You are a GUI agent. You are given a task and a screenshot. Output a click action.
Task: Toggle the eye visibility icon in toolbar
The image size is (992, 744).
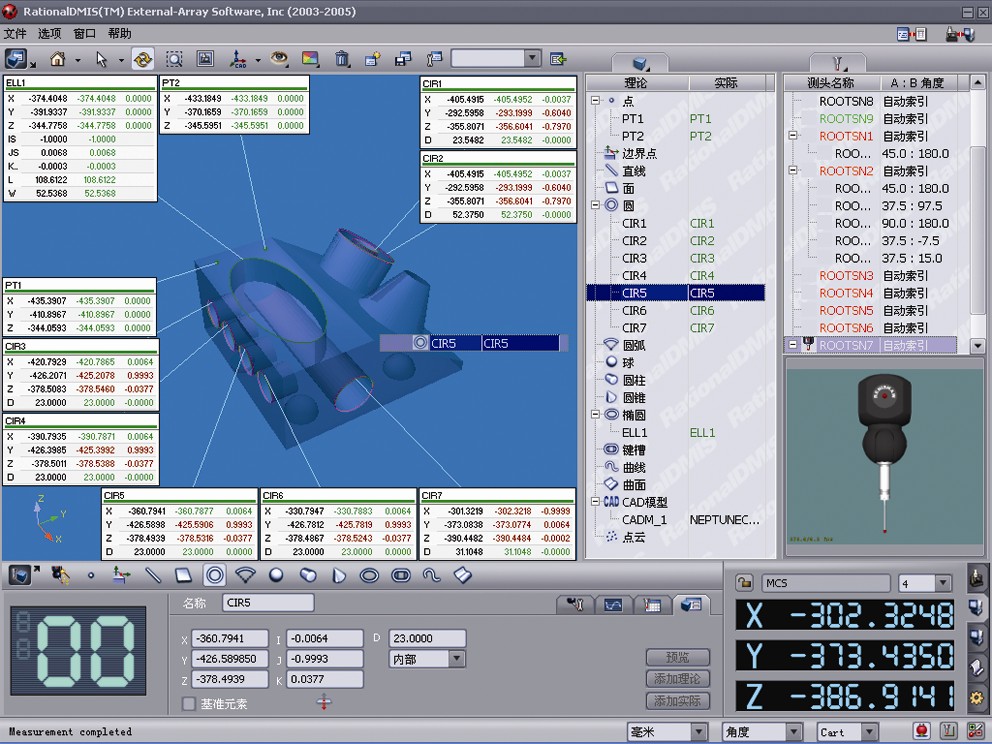[279, 59]
